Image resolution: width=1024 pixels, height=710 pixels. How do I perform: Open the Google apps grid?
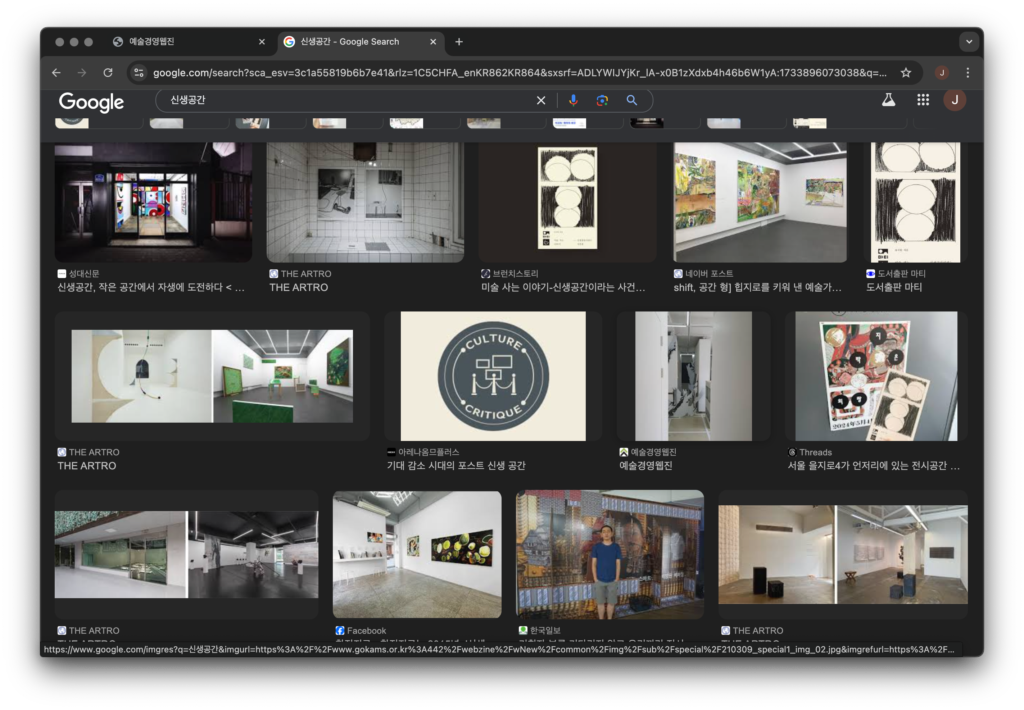click(923, 100)
